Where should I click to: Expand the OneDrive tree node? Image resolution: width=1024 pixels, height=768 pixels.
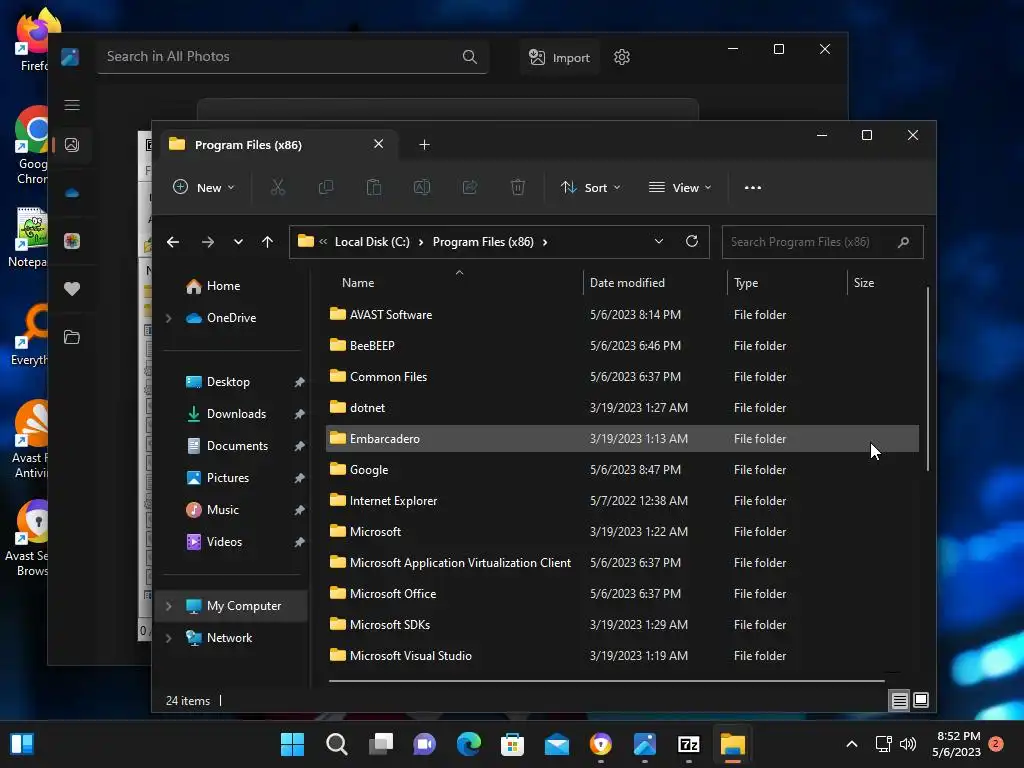coord(169,318)
